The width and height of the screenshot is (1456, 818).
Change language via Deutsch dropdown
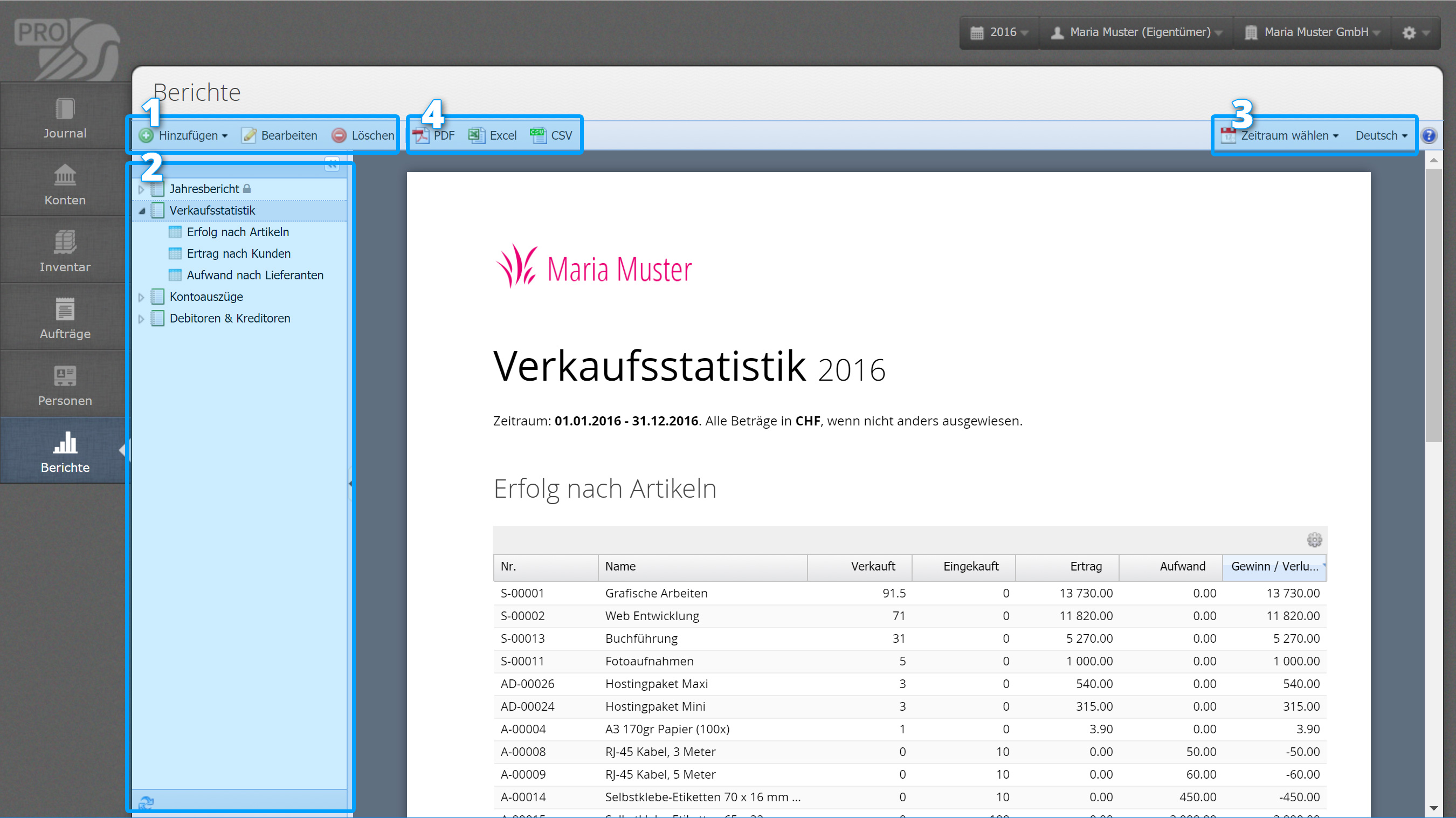1381,136
